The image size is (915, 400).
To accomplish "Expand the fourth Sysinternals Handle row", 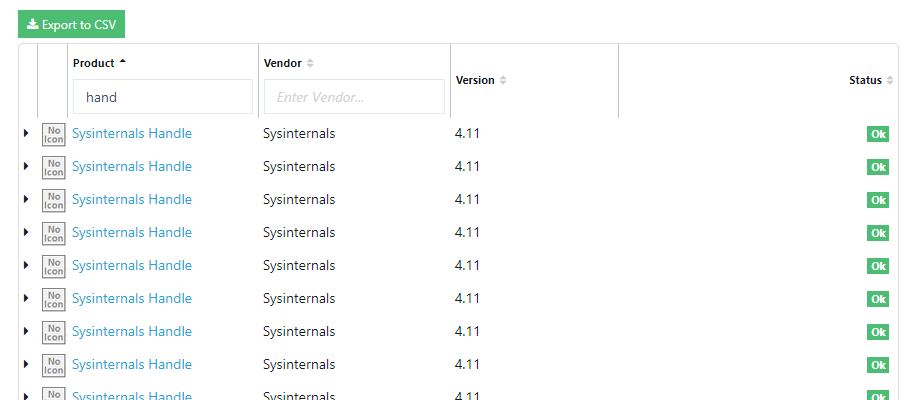I will point(26,232).
